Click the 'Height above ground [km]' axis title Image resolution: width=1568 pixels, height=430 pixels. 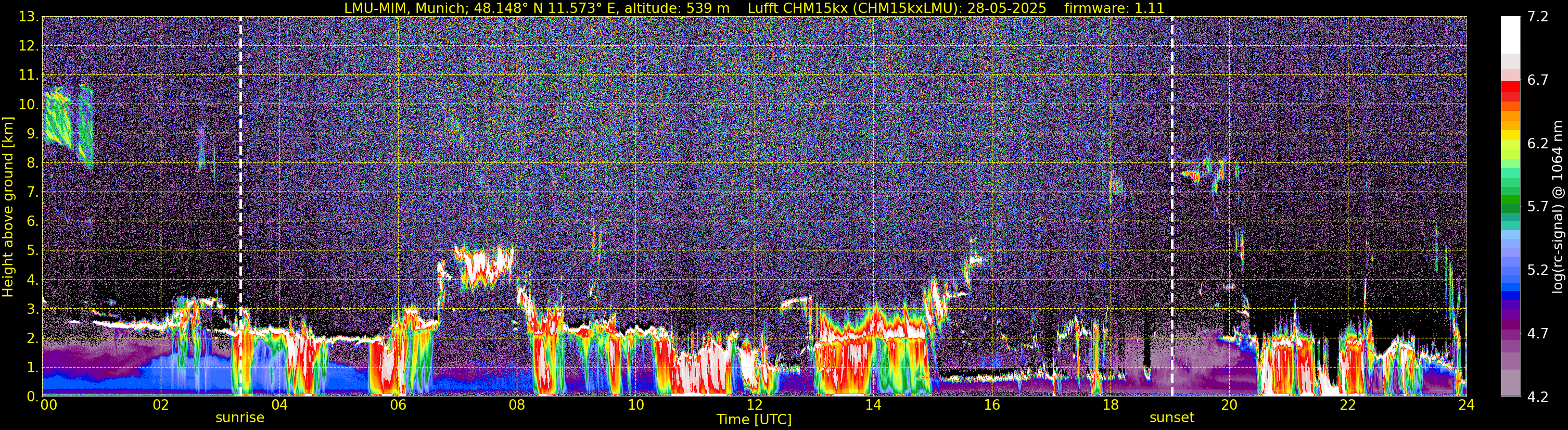(x=8, y=207)
